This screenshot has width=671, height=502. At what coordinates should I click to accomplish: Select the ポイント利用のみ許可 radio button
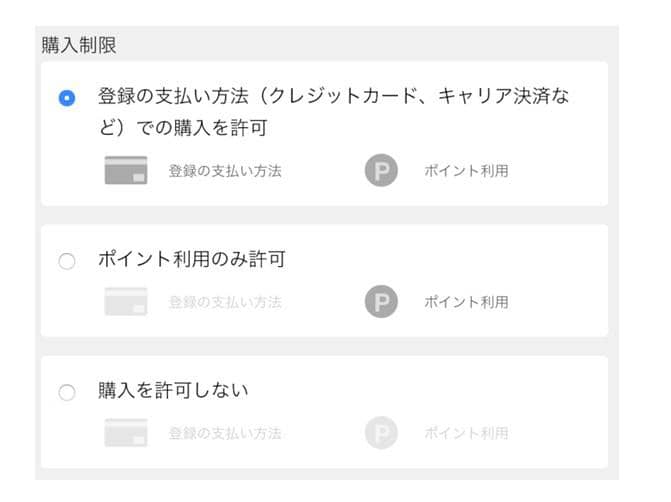67,261
